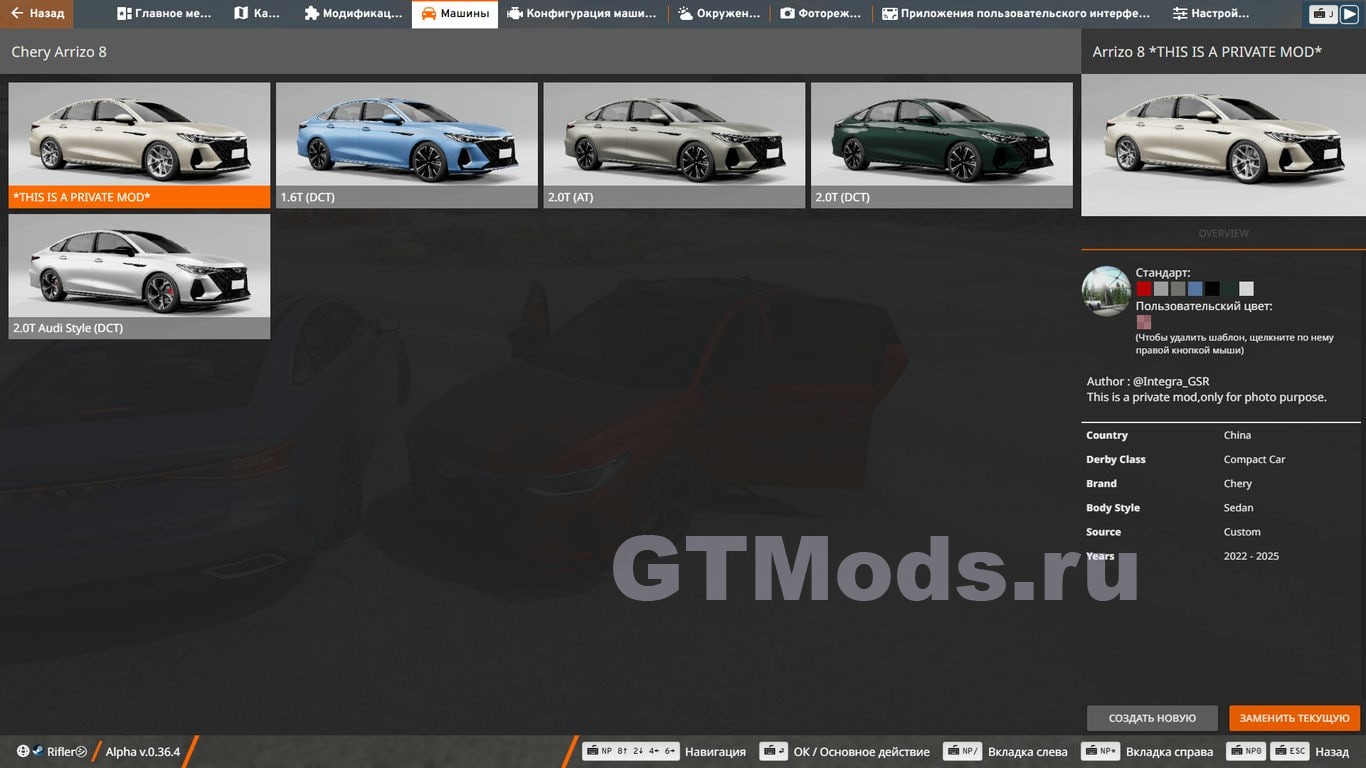
Task: Select the 2.0T (AT) configuration thumbnail
Action: 674,145
